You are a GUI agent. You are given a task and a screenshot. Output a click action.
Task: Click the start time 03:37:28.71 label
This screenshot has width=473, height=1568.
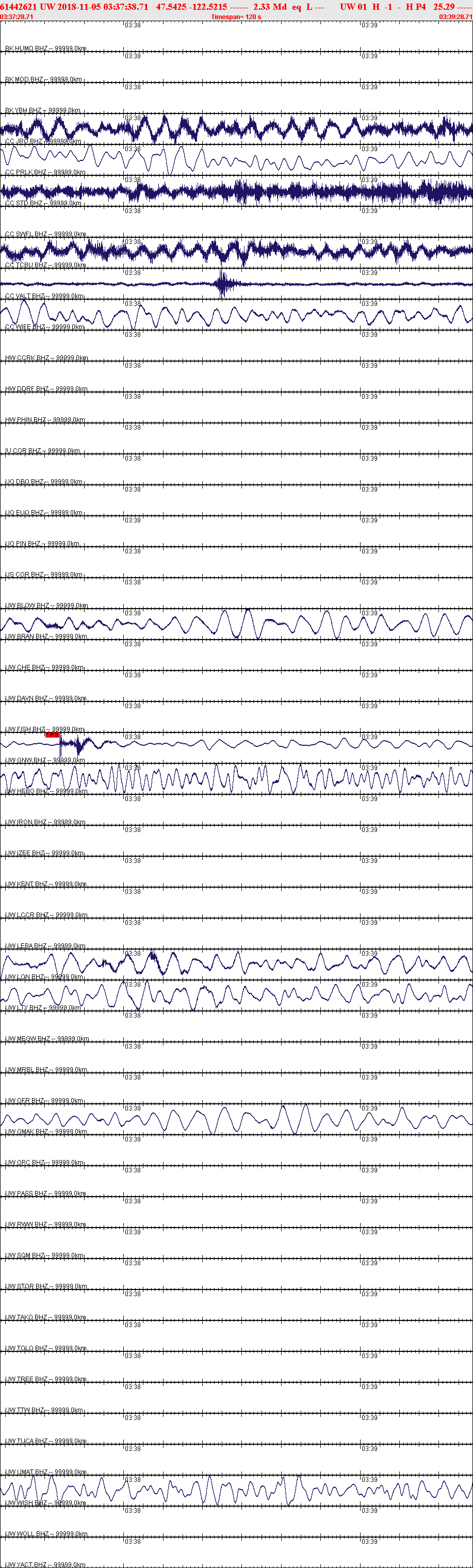click(x=17, y=17)
